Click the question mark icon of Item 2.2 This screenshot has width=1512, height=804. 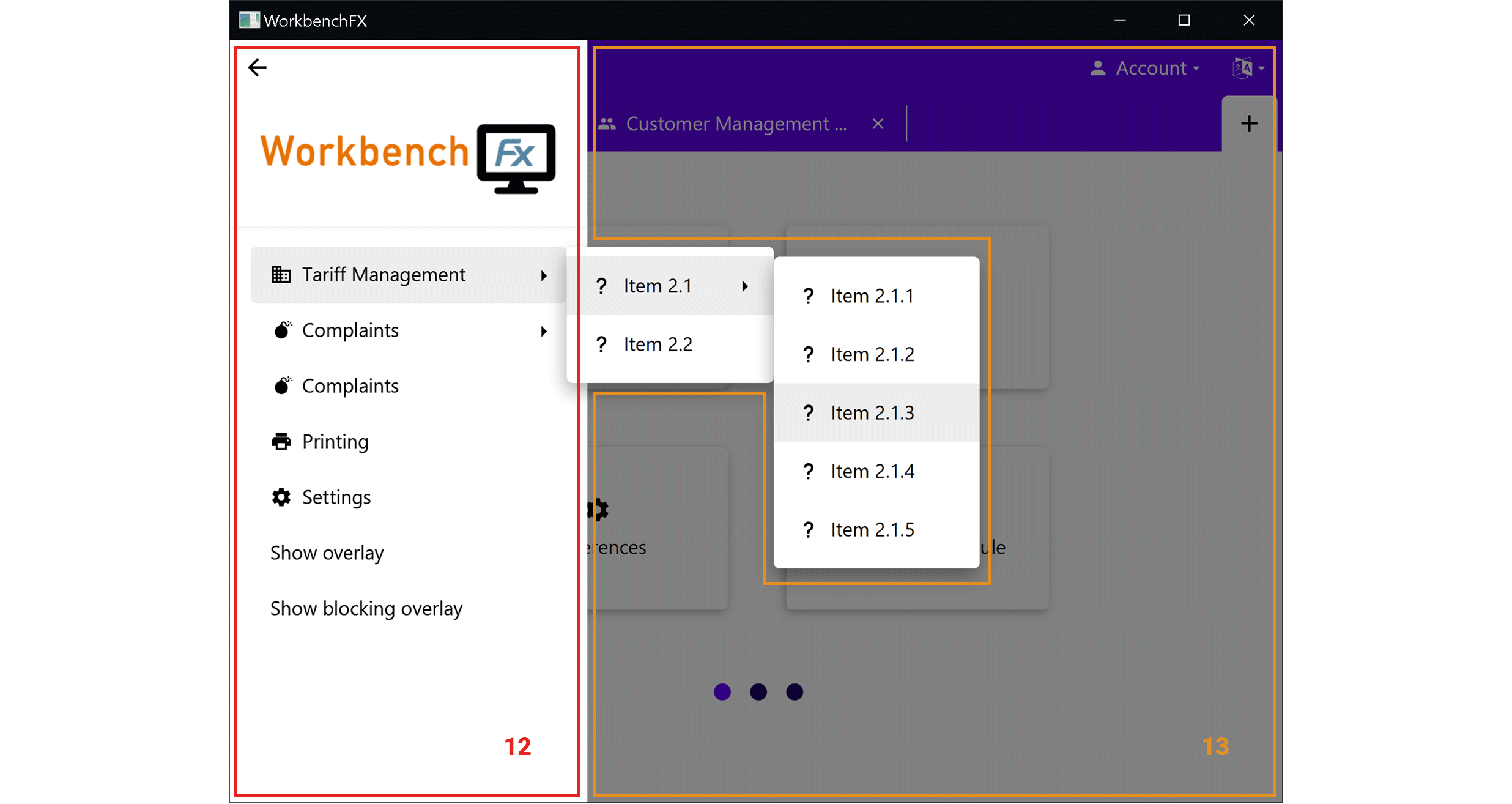[601, 344]
